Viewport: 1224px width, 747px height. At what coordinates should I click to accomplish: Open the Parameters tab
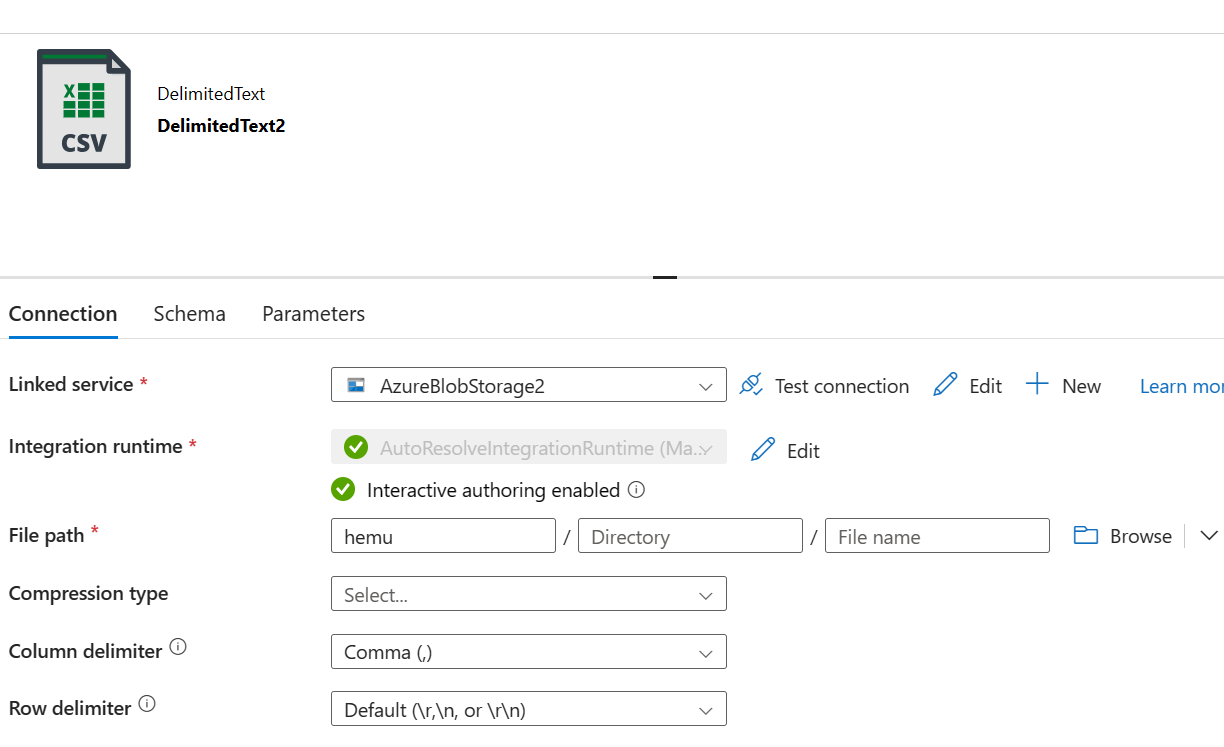(x=313, y=314)
